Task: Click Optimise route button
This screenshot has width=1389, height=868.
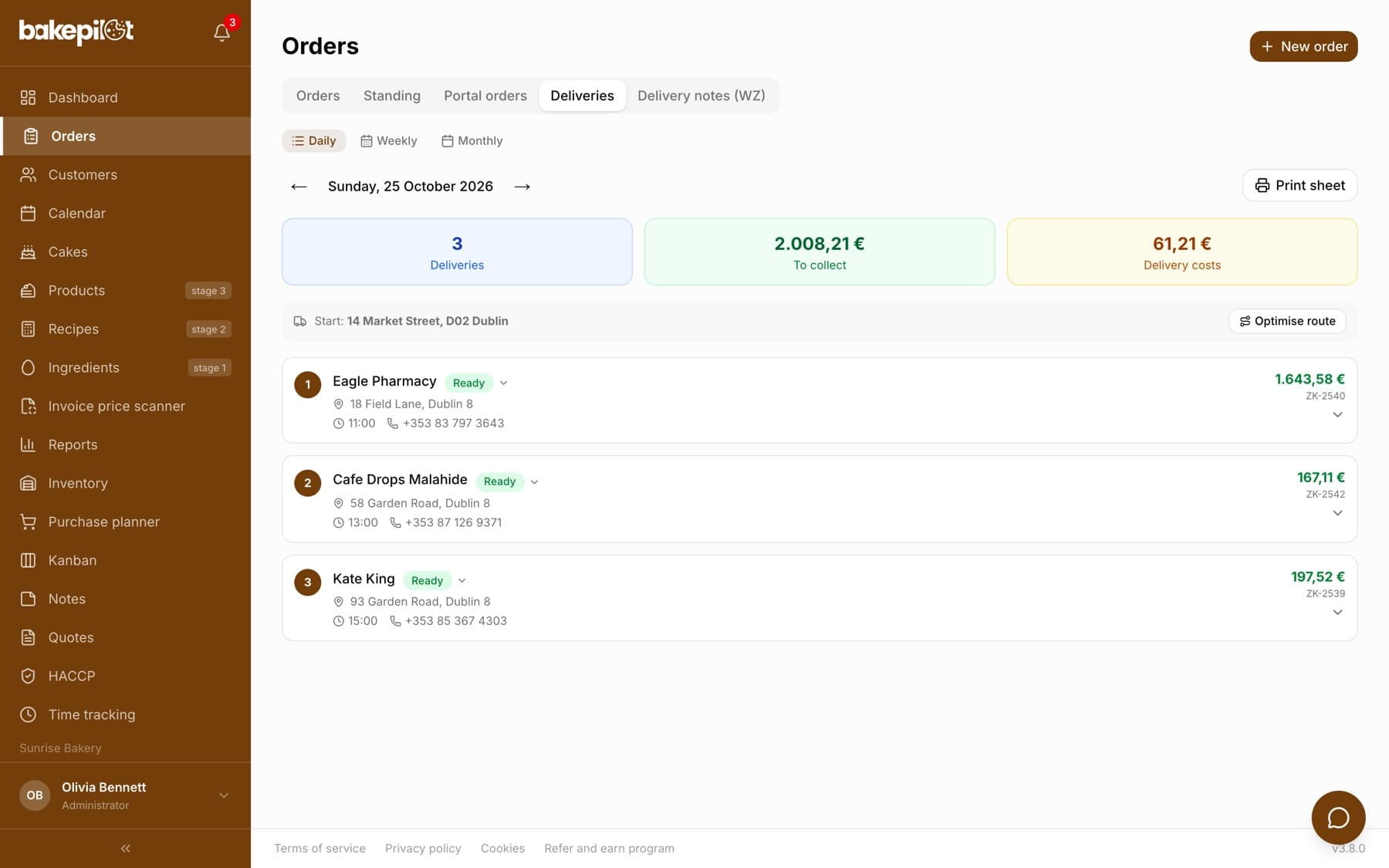Action: click(x=1287, y=321)
